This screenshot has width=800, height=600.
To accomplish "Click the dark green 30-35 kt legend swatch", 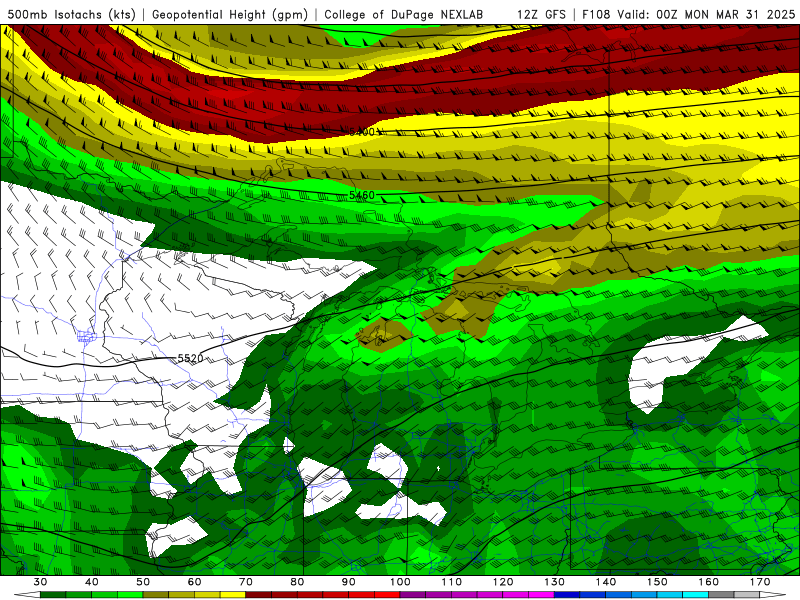I will (53, 595).
